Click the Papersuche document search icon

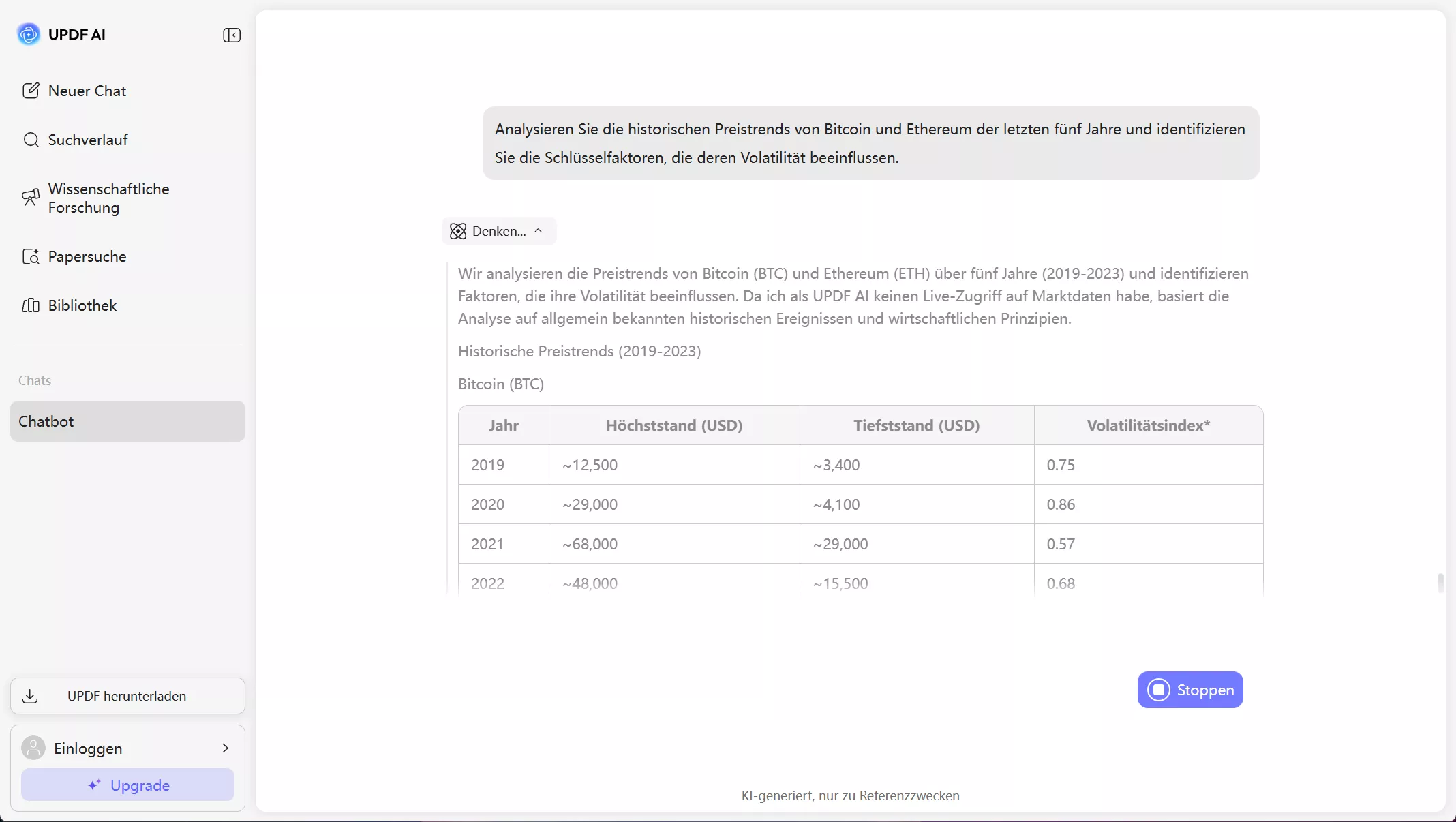[x=31, y=256]
